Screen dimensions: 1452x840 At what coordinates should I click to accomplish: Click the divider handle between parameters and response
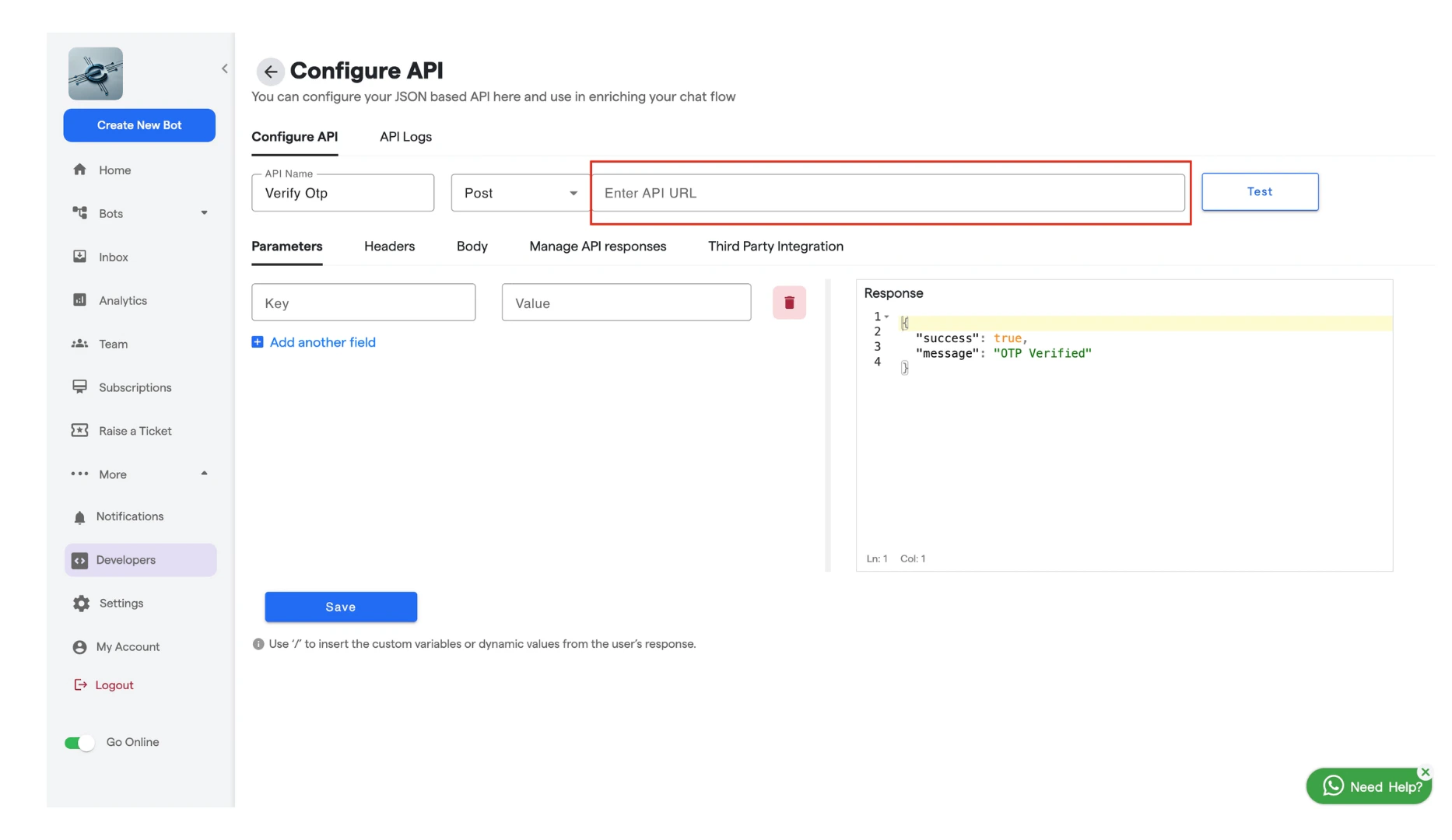[828, 425]
